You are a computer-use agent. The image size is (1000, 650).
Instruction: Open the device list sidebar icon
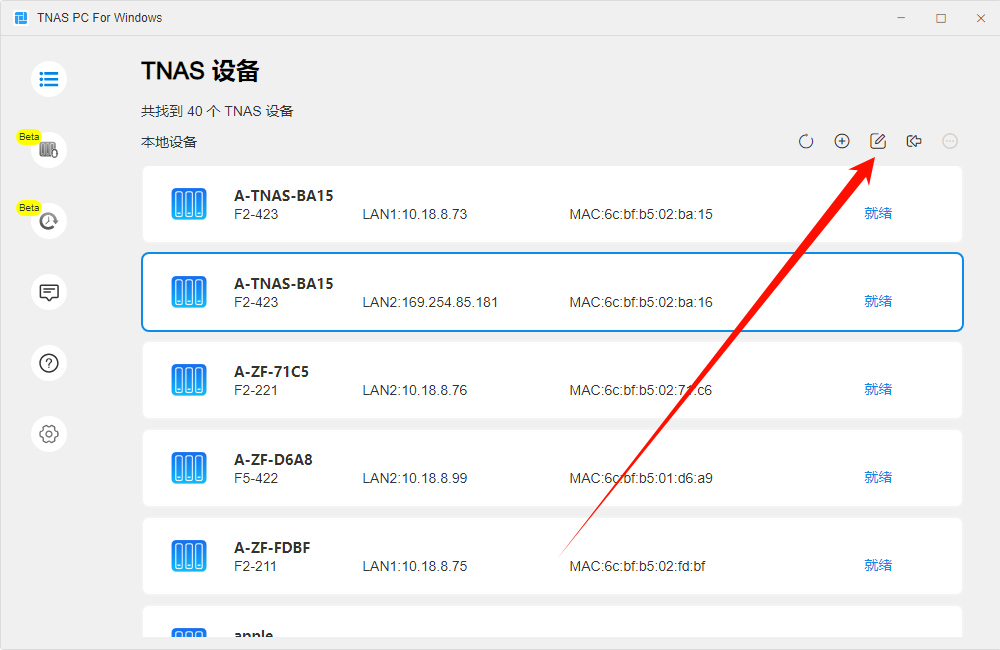(x=49, y=79)
